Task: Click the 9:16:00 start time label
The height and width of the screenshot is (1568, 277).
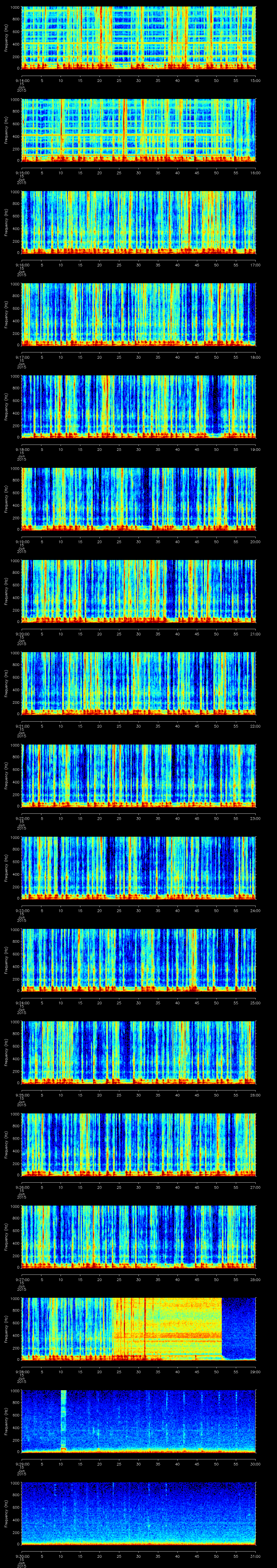Action: 22,265
